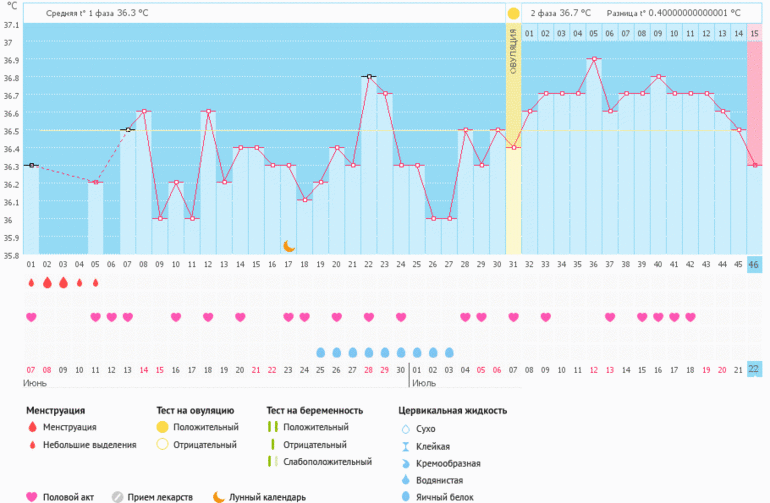Click the Сухо cervical fluid legend icon
770x503 pixels.
point(405,428)
